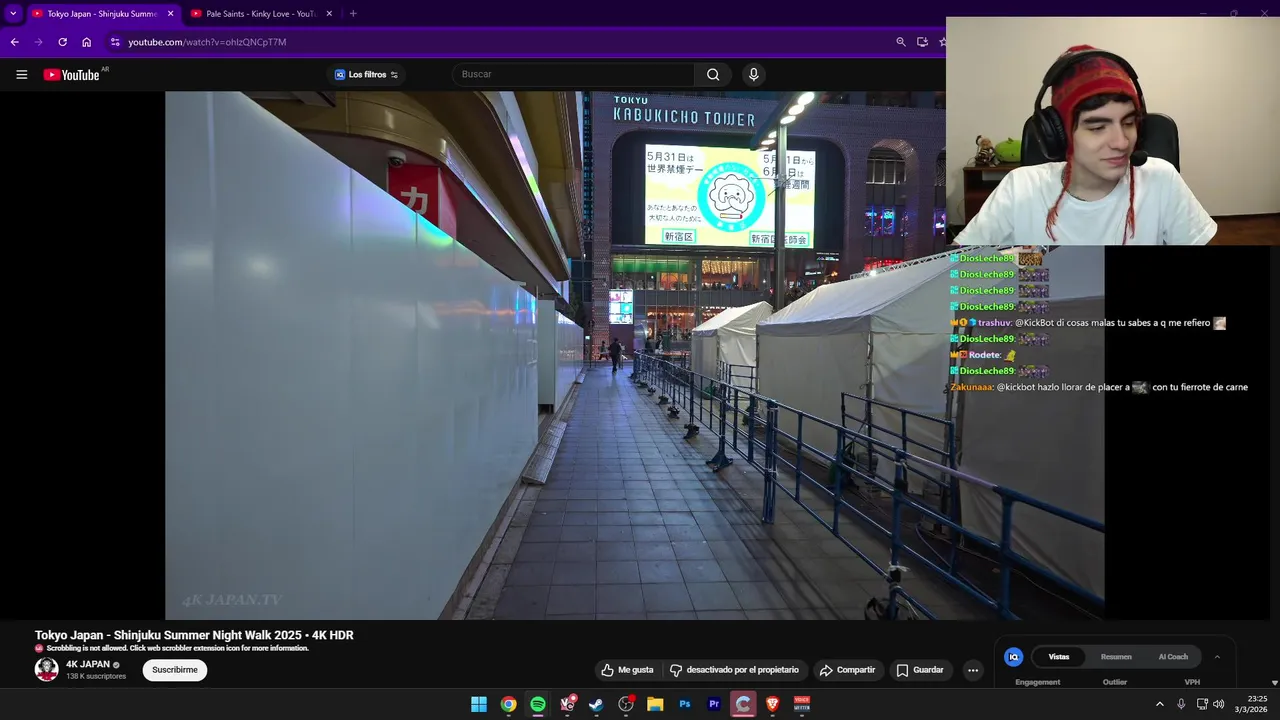Viewport: 1280px width, 720px height.
Task: Open zoom magnifier icon in address bar
Action: 901,42
